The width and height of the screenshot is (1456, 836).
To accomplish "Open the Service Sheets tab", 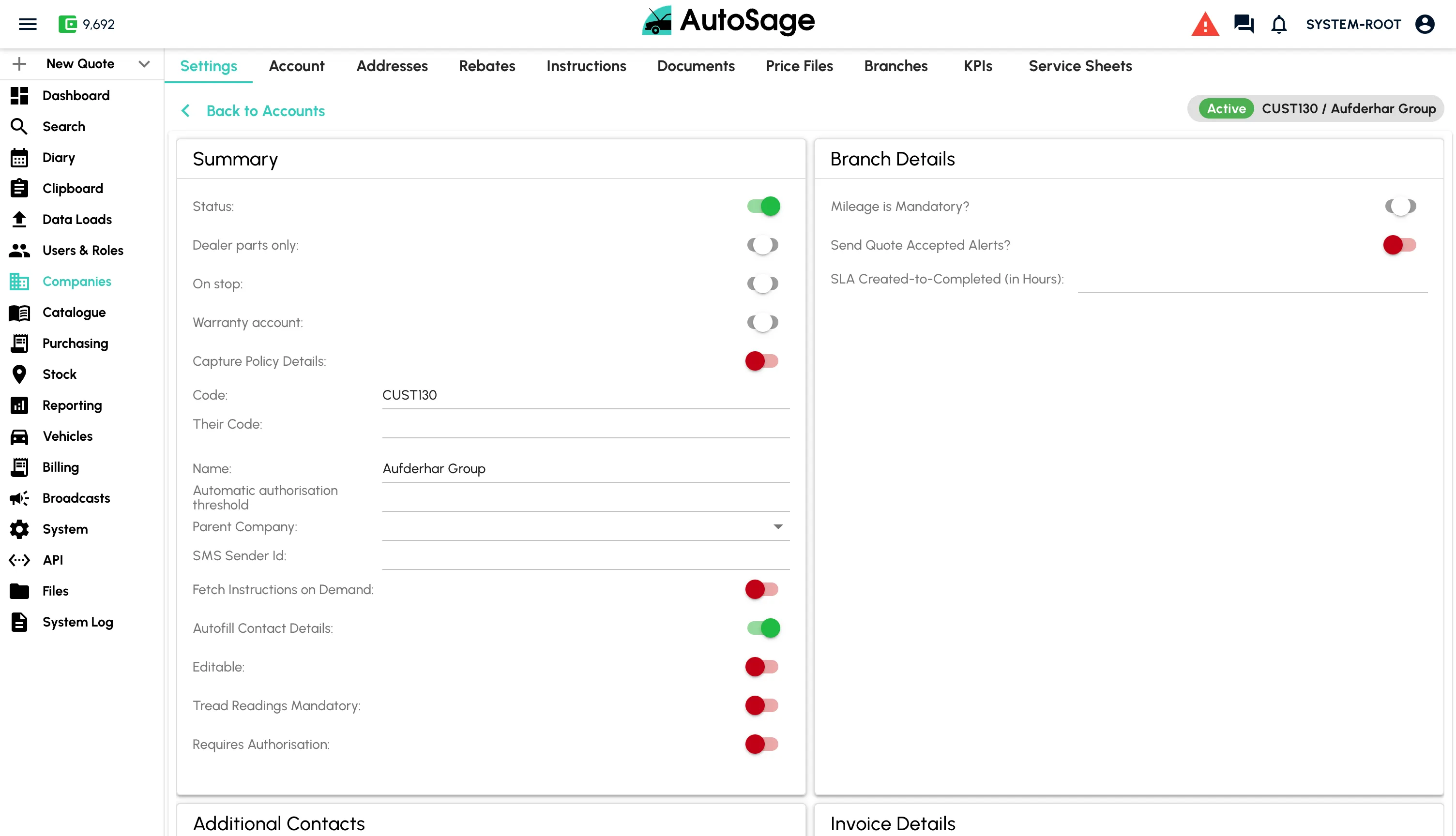I will [x=1080, y=66].
